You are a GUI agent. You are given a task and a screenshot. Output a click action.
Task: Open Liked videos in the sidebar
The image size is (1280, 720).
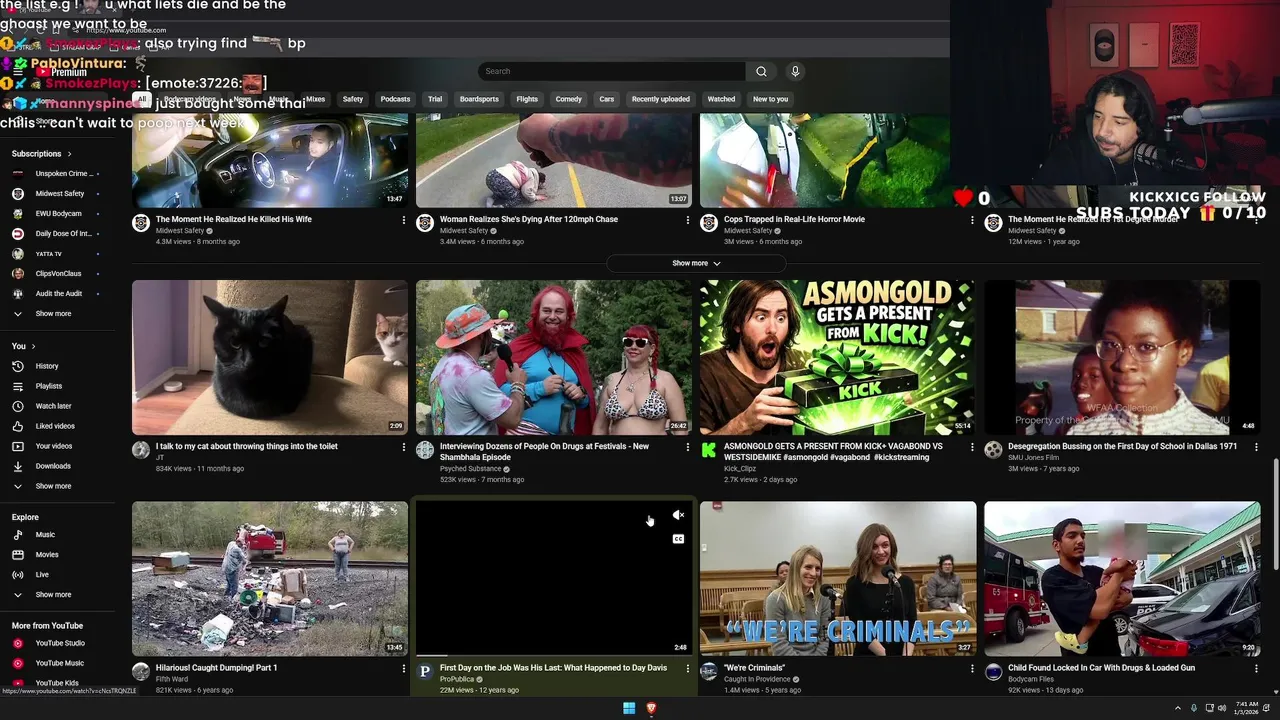tap(55, 426)
